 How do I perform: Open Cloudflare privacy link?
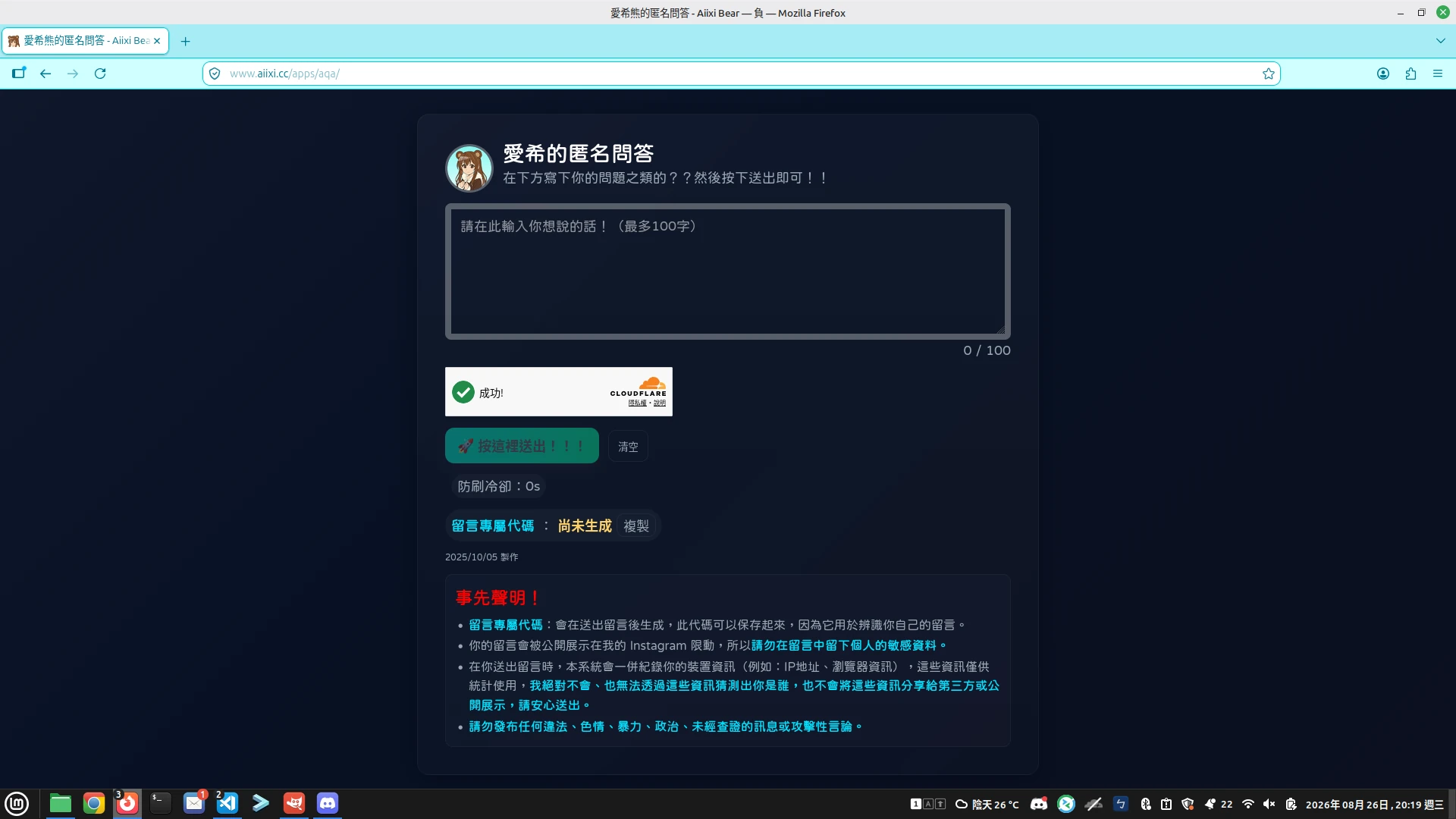click(x=638, y=403)
